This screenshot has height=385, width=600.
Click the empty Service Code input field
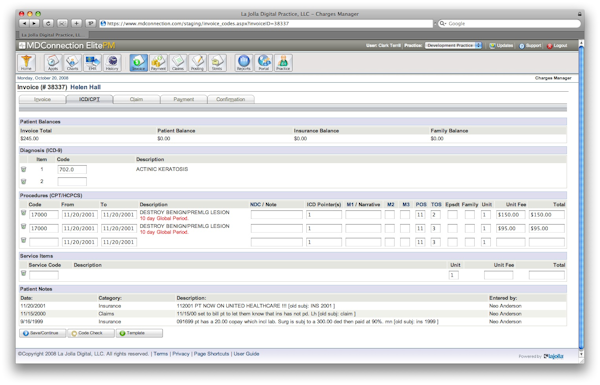point(44,275)
